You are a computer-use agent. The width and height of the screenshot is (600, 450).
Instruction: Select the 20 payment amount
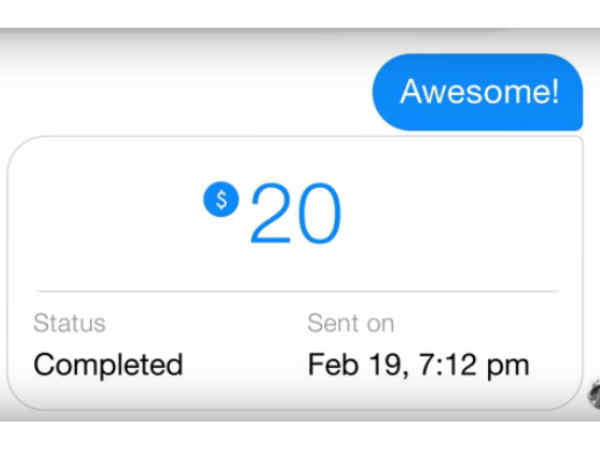295,214
